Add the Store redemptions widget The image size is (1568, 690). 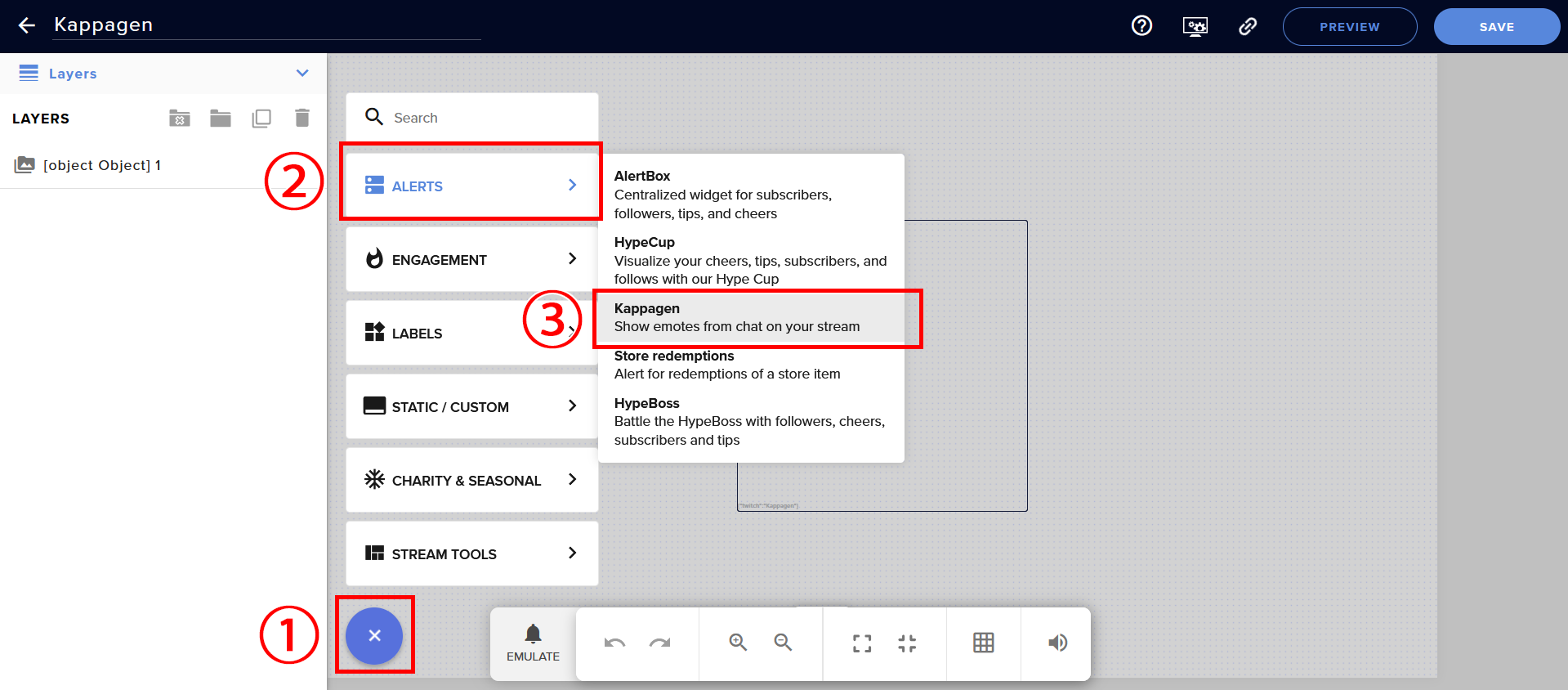751,365
